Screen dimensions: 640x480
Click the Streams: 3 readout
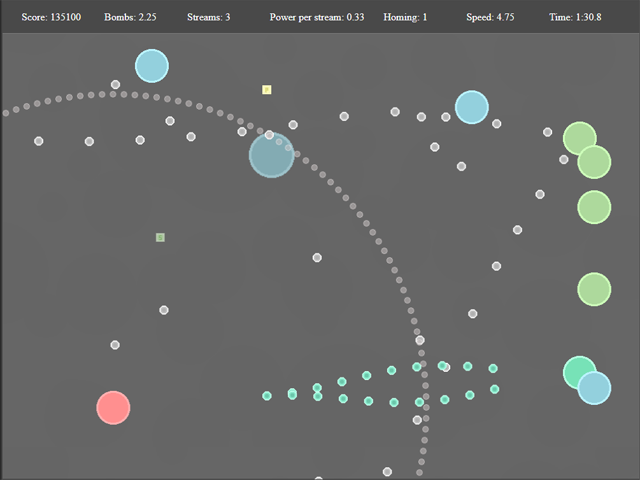[x=209, y=17]
